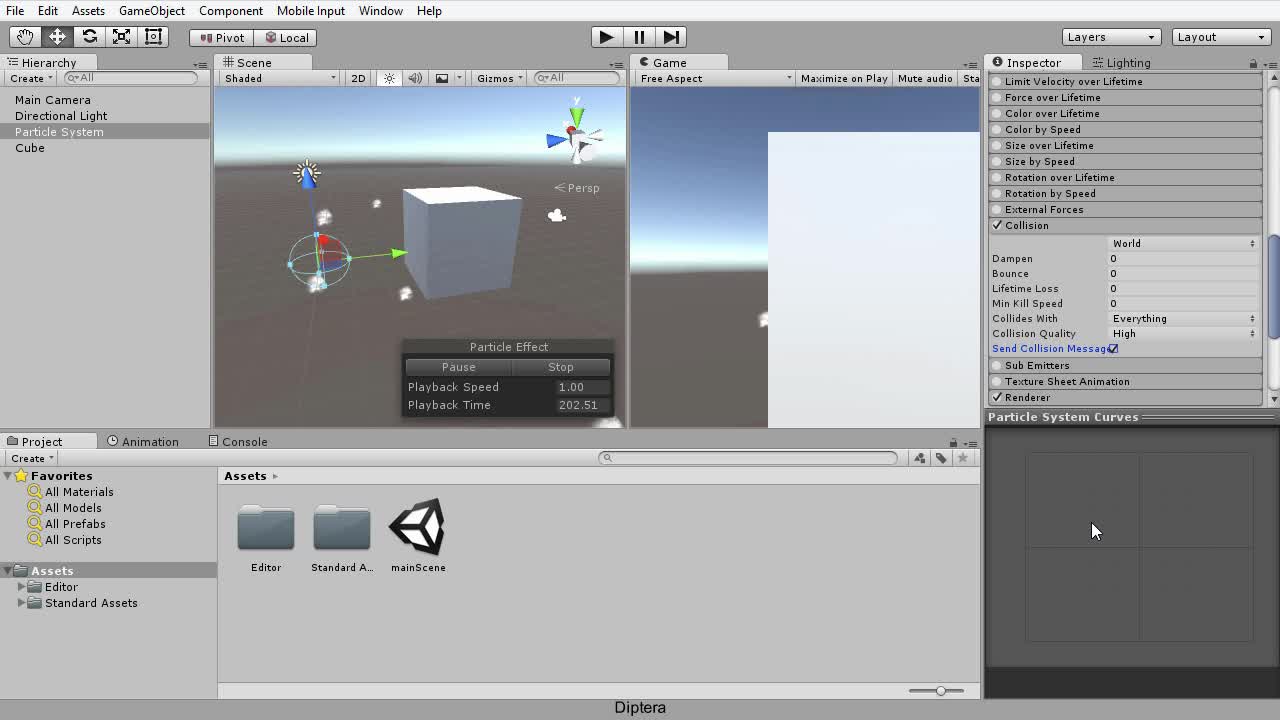This screenshot has height=720, width=1280.
Task: Toggle scene audio speaker icon
Action: click(415, 78)
